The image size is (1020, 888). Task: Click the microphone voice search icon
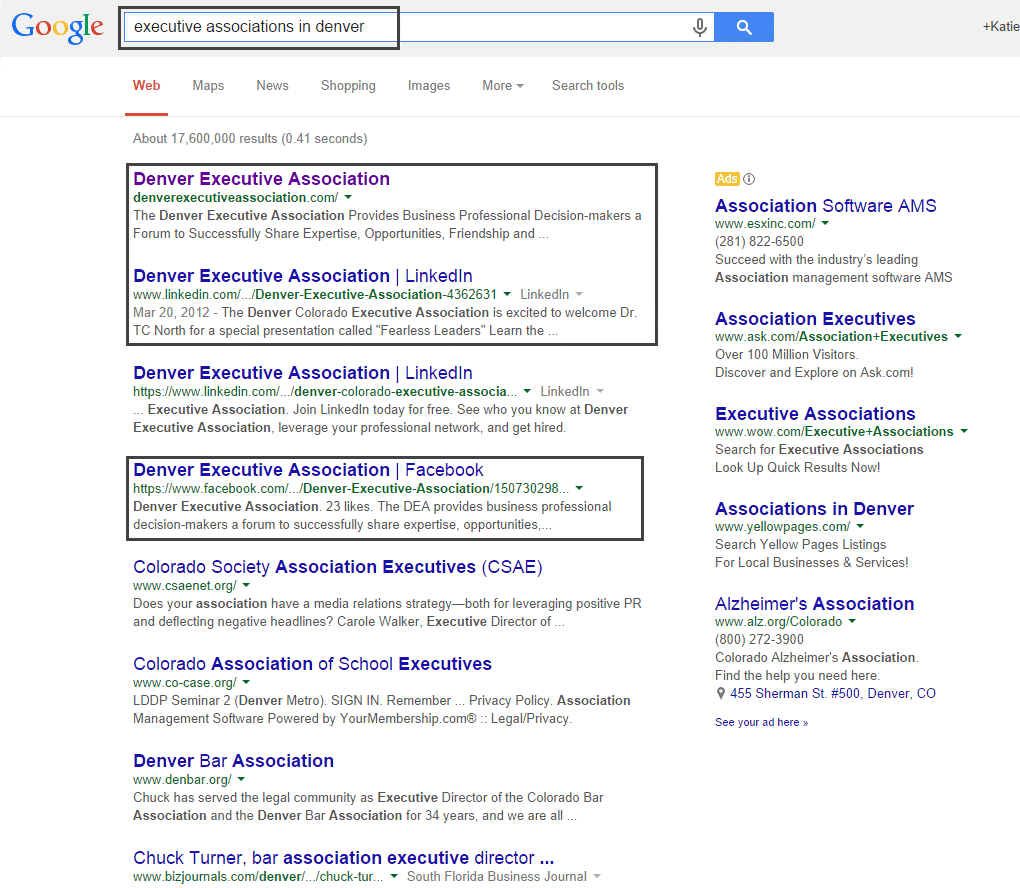coord(699,27)
